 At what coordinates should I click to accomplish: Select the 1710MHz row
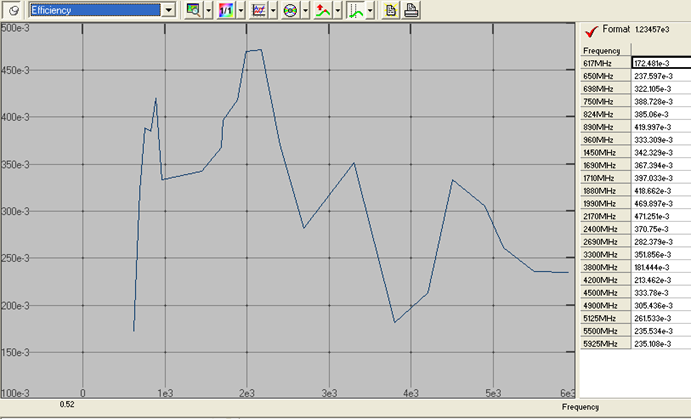click(606, 178)
